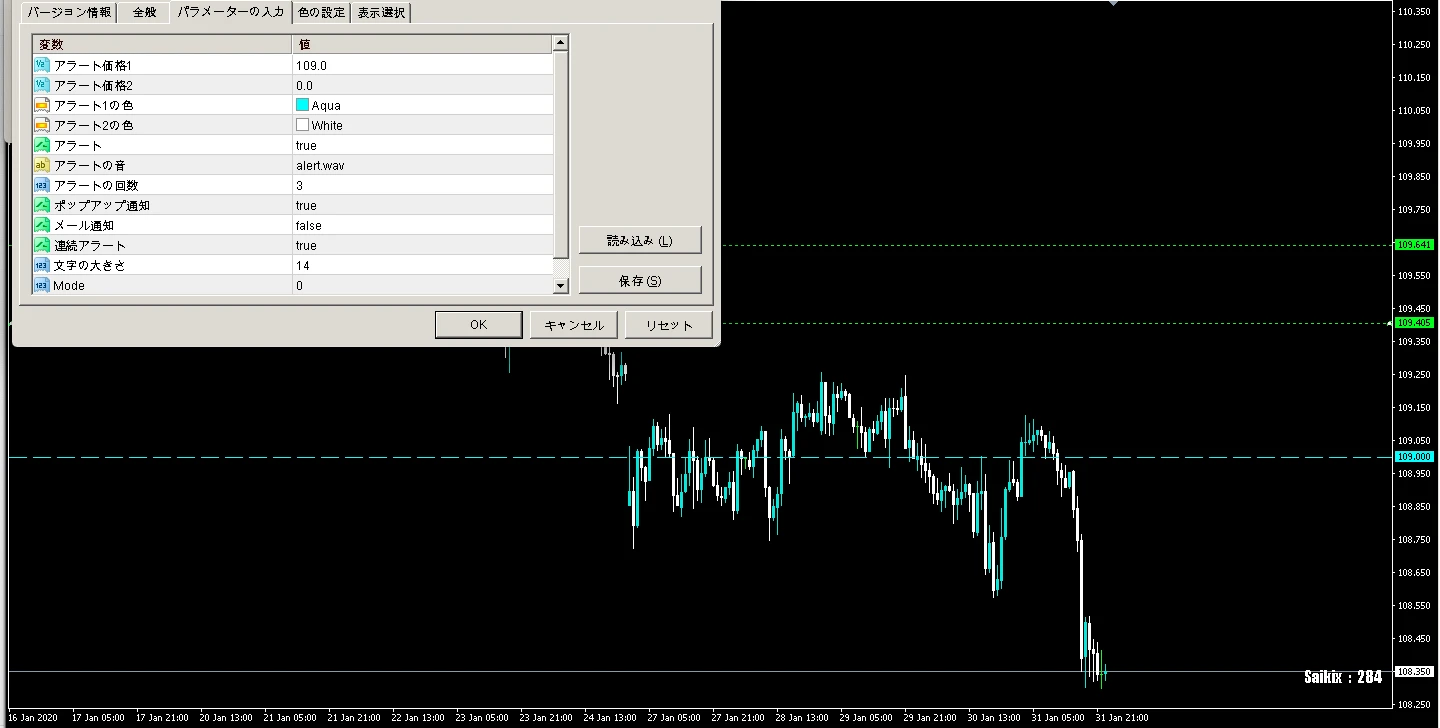1440x728 pixels.
Task: Click the アラート価格1 variable type icon
Action: (42, 65)
